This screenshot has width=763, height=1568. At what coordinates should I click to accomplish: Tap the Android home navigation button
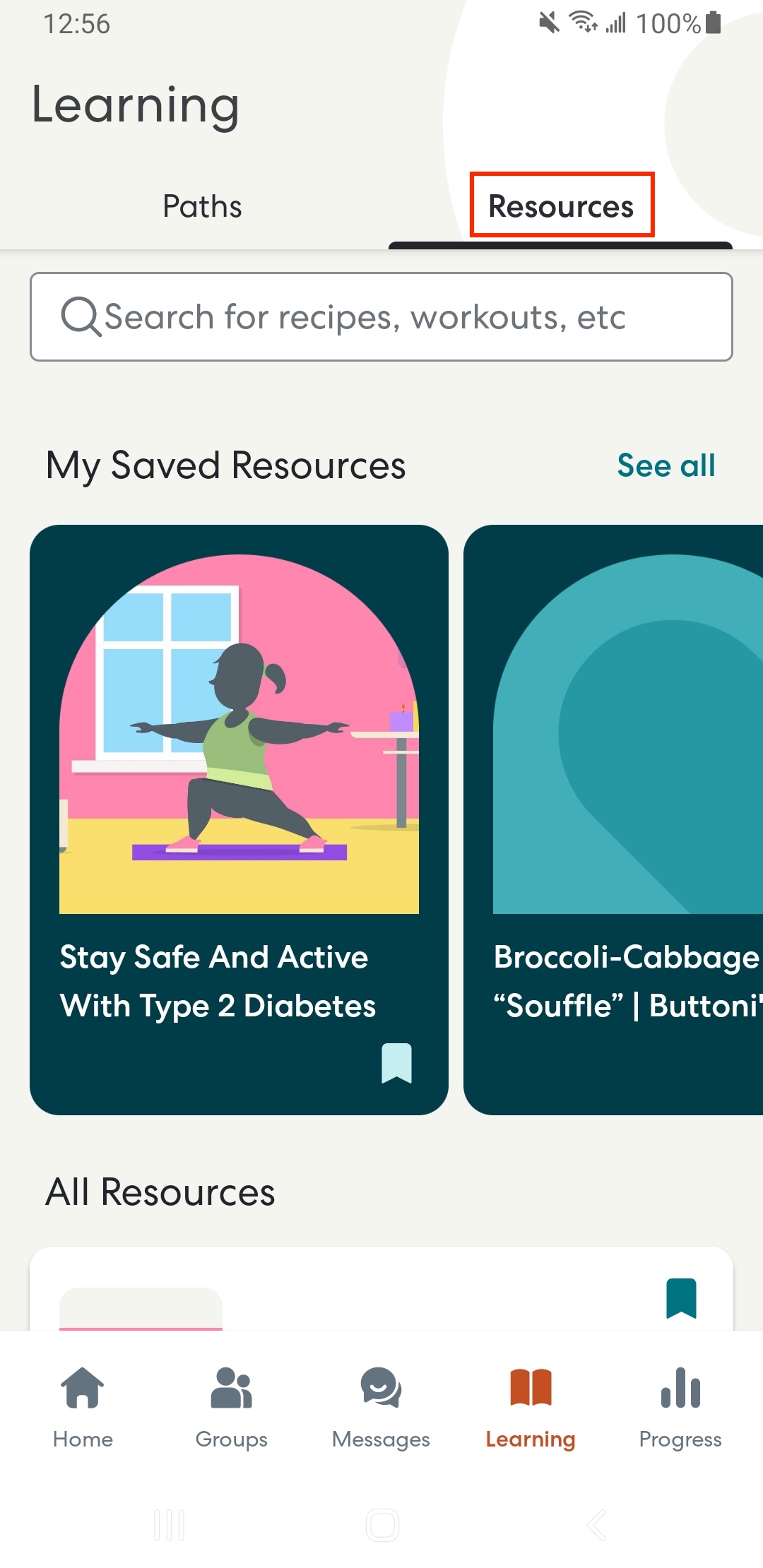pos(382,1525)
